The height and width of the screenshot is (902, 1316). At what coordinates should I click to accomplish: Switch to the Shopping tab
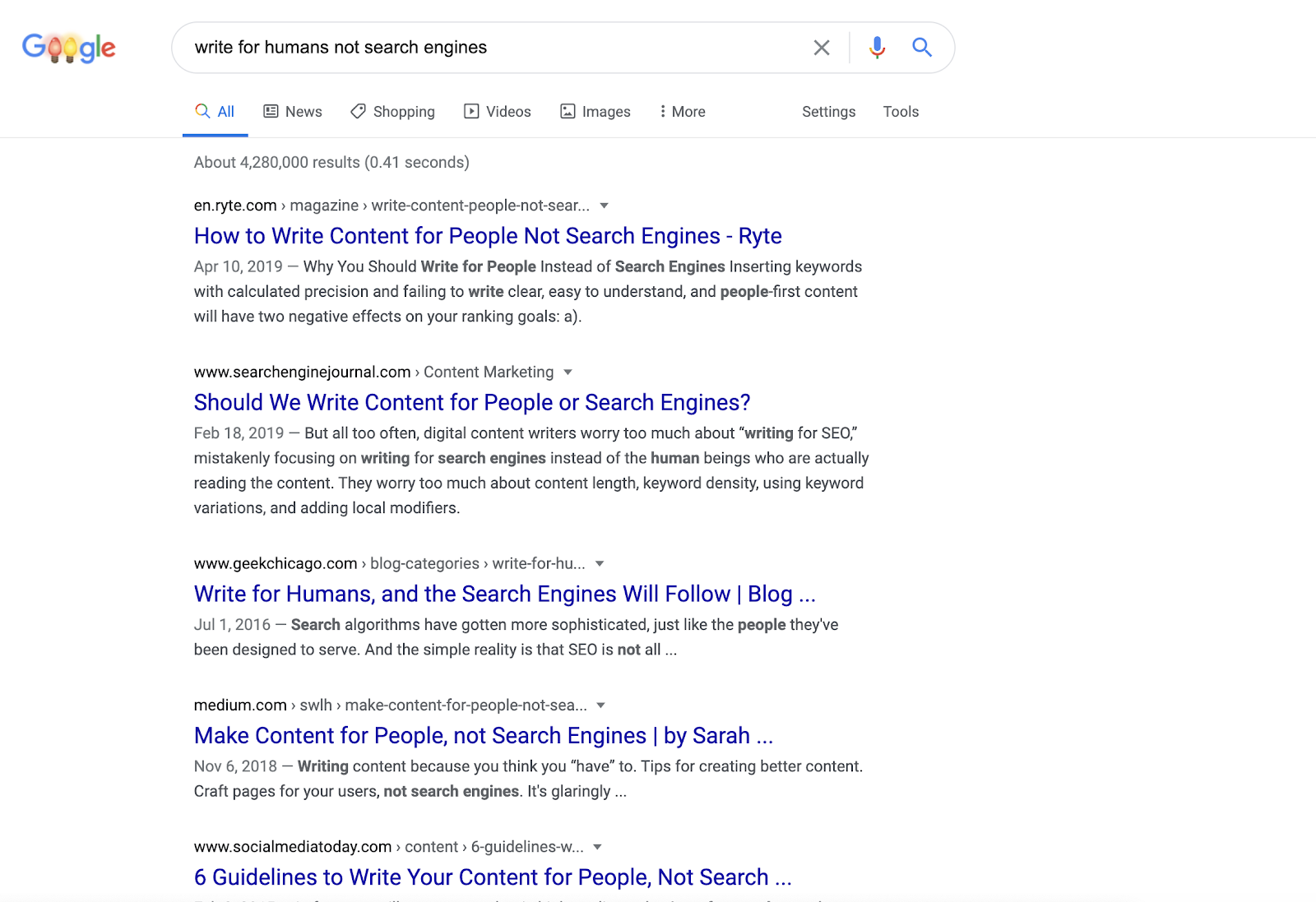point(392,112)
